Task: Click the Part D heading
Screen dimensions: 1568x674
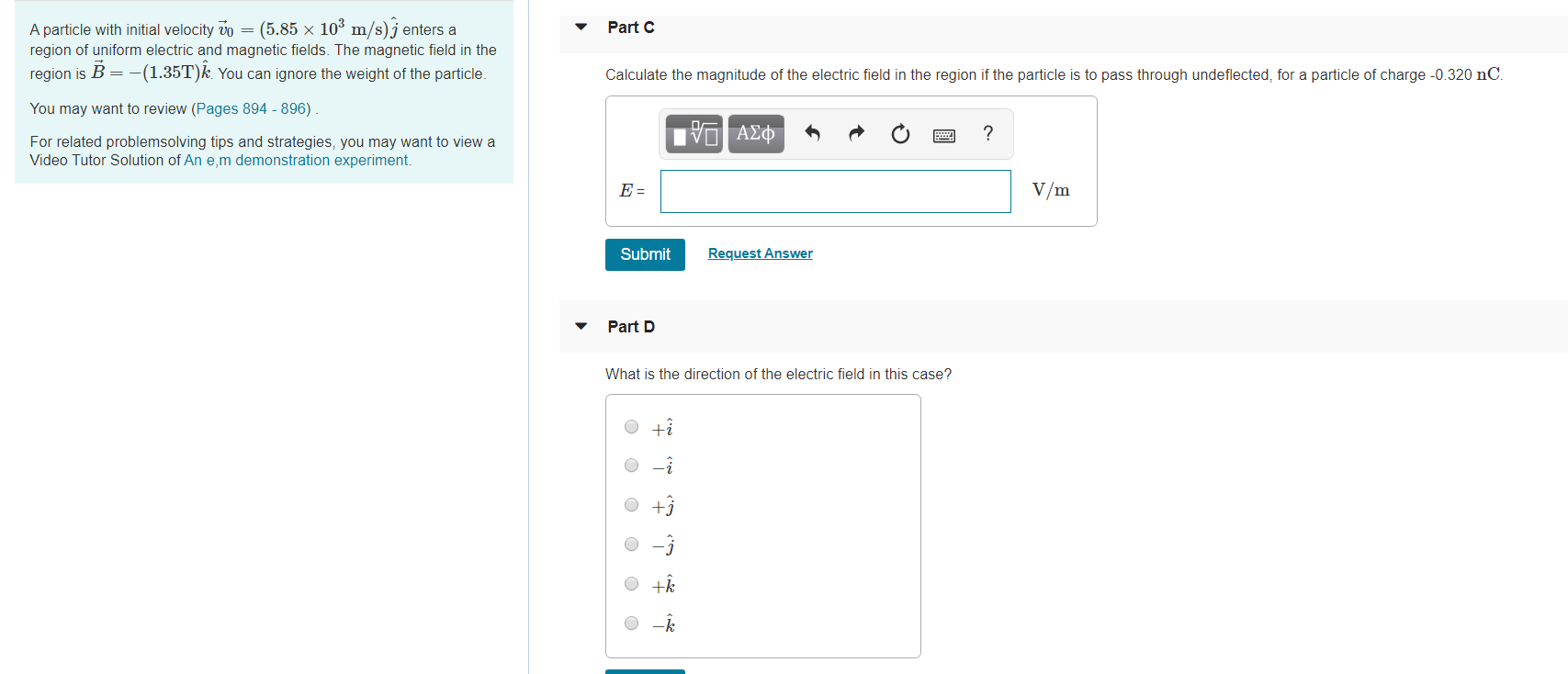Action: 630,327
